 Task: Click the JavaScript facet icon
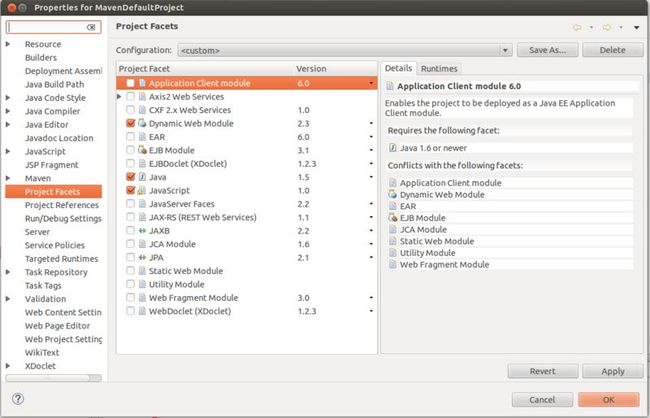[142, 190]
